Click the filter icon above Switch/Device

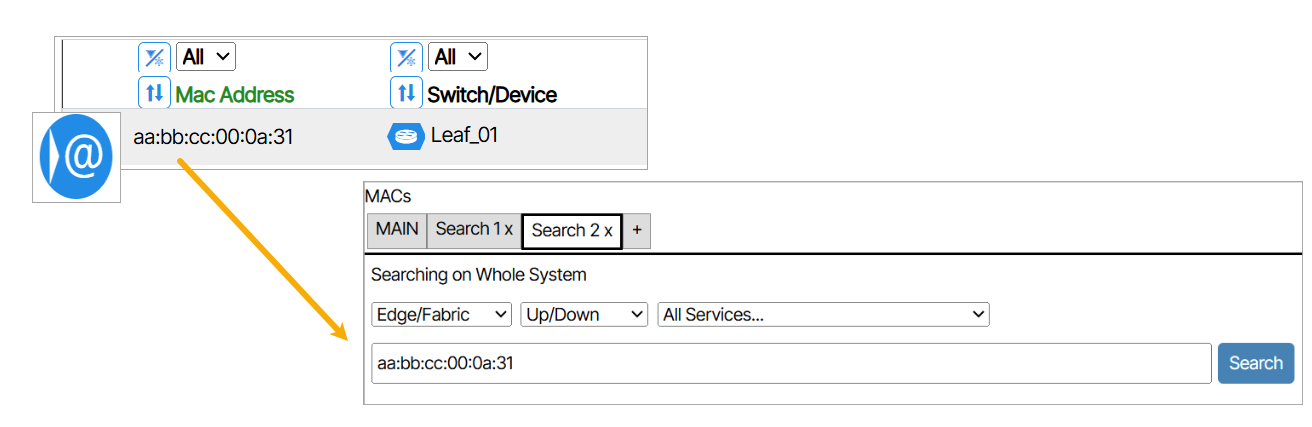tap(406, 57)
